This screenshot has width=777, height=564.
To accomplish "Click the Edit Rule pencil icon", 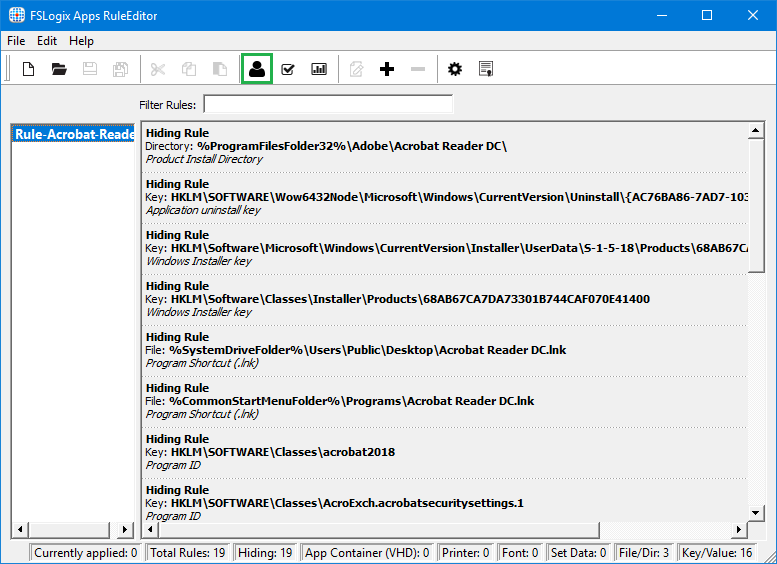I will (356, 69).
